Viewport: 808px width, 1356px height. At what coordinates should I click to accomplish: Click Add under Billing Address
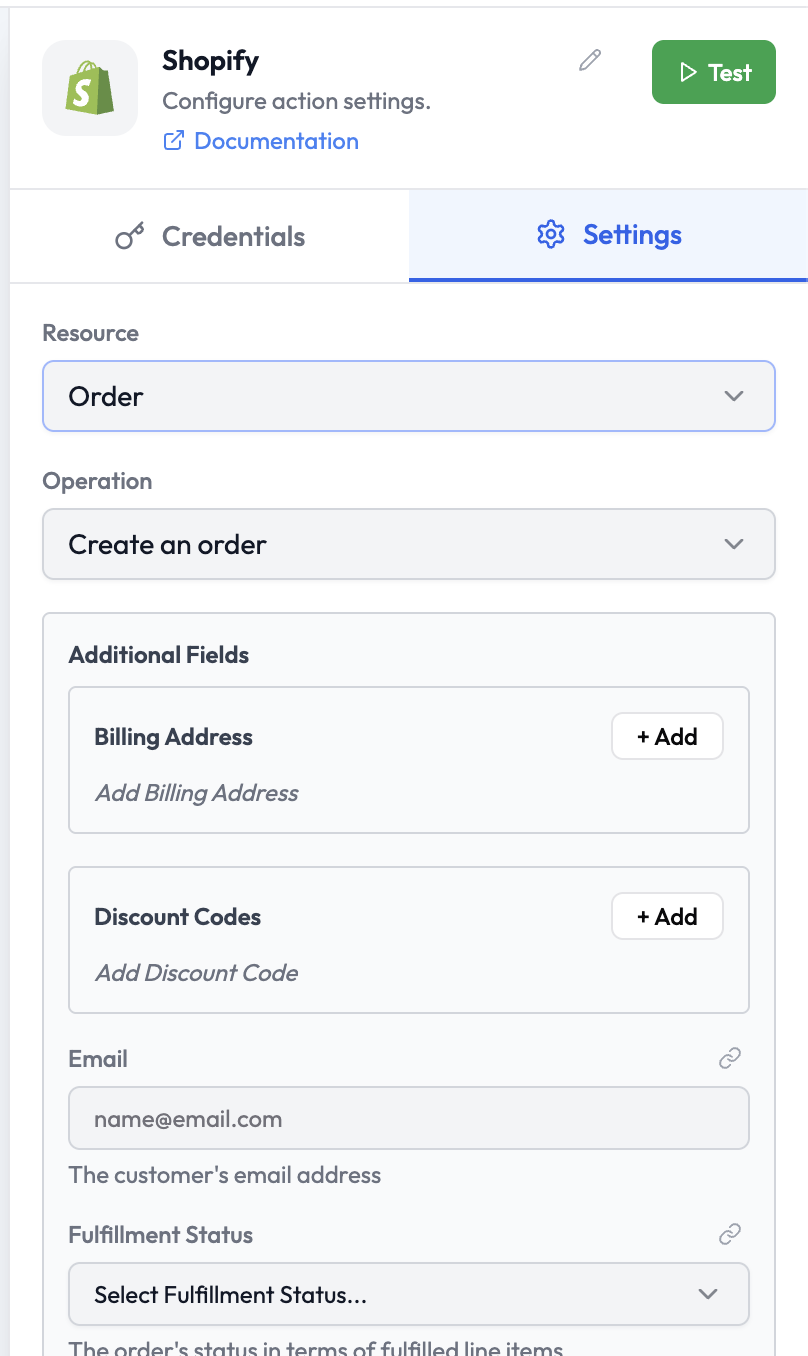coord(667,736)
